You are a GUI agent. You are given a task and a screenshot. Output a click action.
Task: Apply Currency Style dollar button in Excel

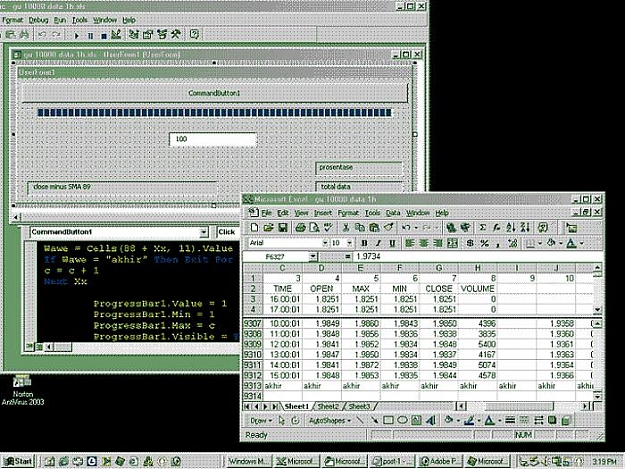(x=470, y=243)
